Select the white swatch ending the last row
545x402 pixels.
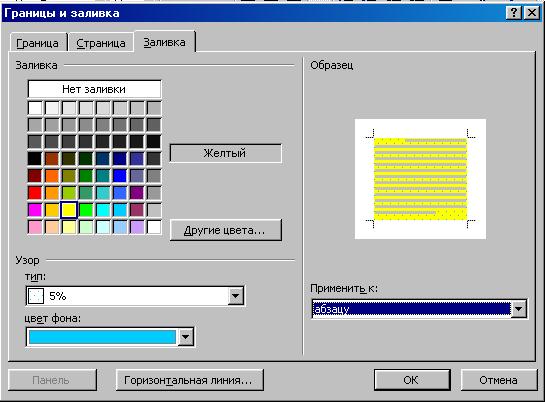click(154, 227)
